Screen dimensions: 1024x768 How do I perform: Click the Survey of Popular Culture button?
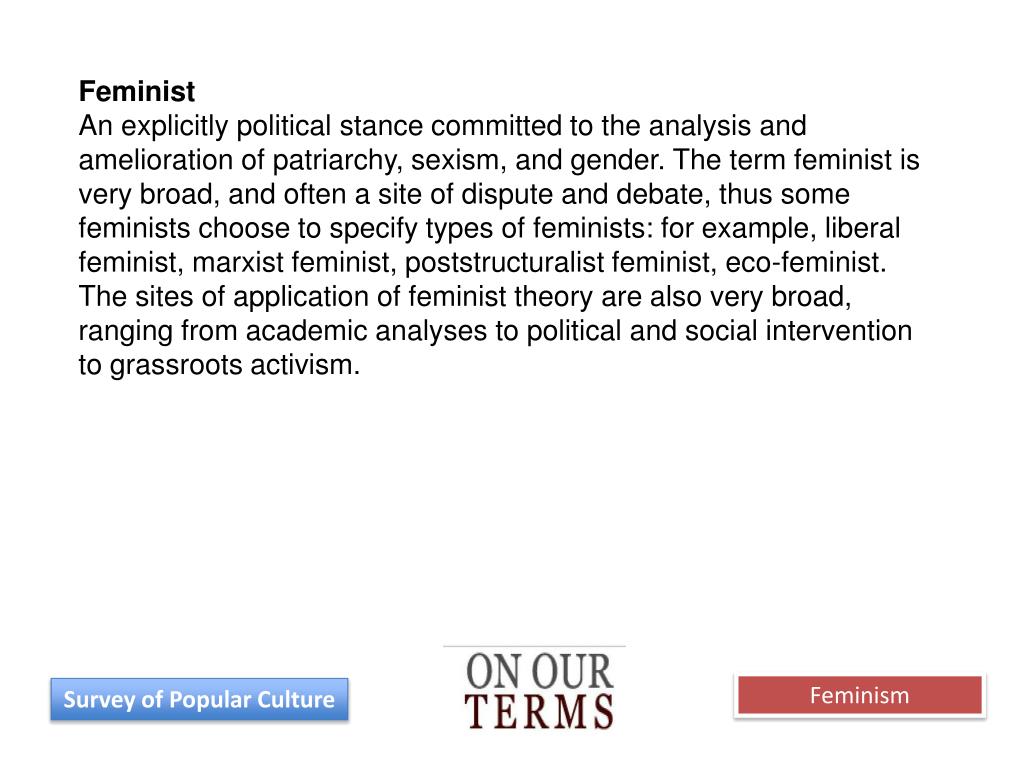(x=199, y=699)
